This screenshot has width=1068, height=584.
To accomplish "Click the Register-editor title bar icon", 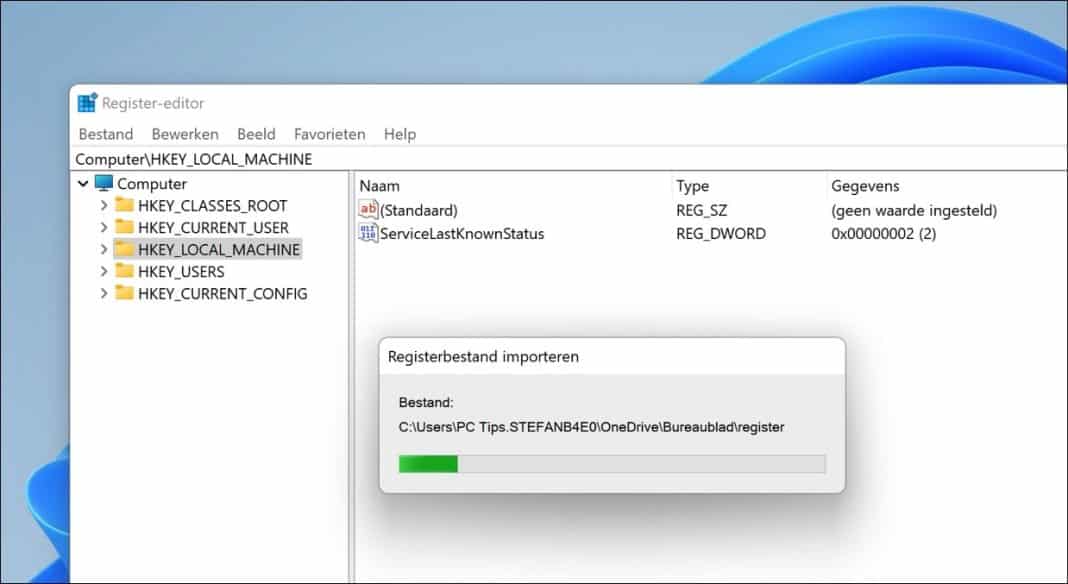I will click(88, 102).
